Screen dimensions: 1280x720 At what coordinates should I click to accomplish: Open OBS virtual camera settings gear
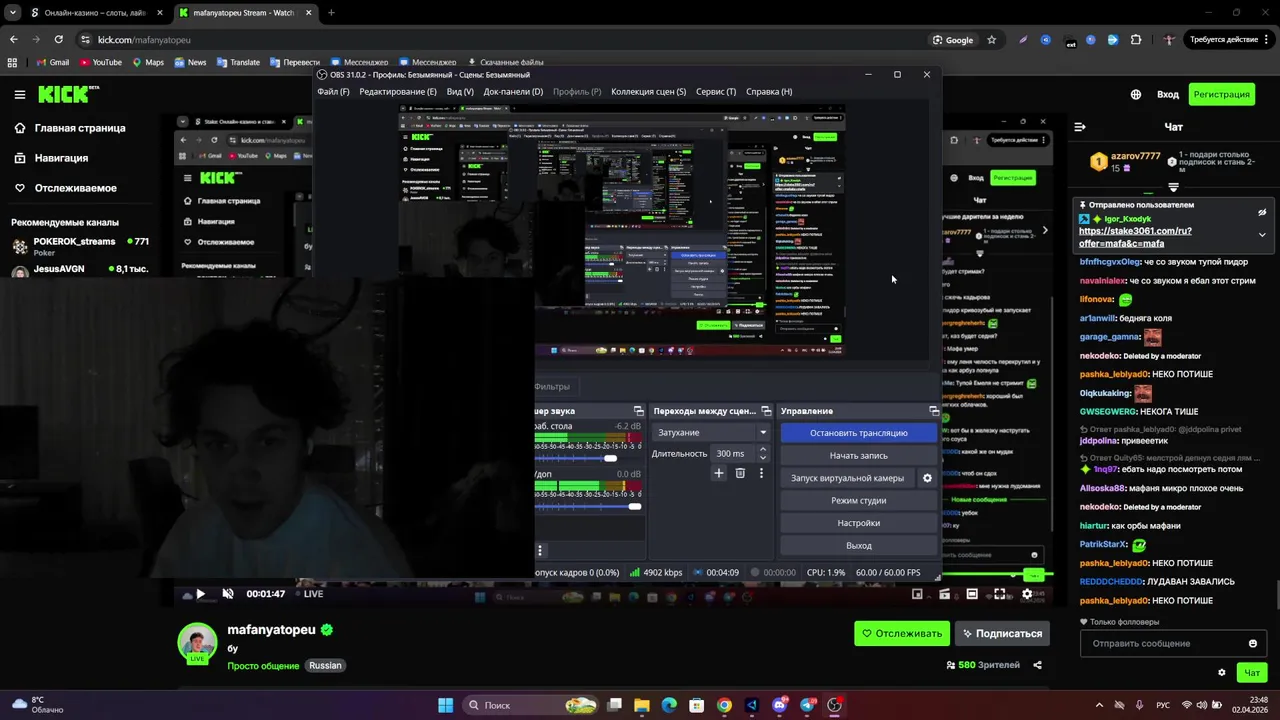(x=927, y=478)
